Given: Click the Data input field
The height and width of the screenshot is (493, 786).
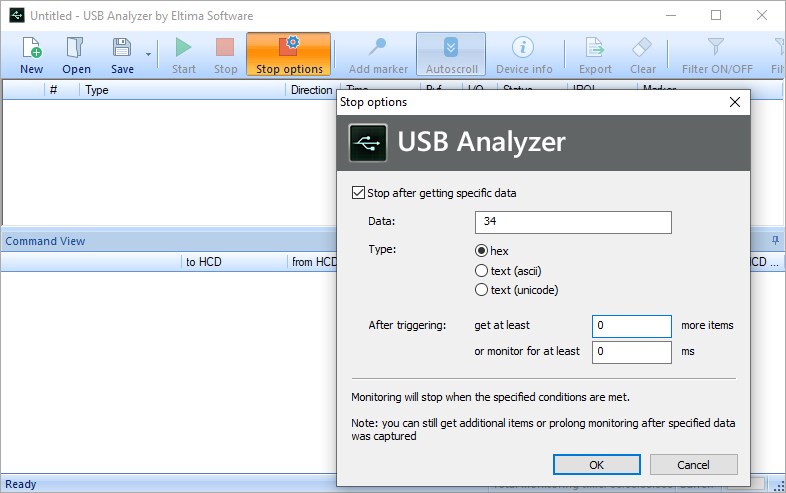Looking at the screenshot, I should point(573,222).
